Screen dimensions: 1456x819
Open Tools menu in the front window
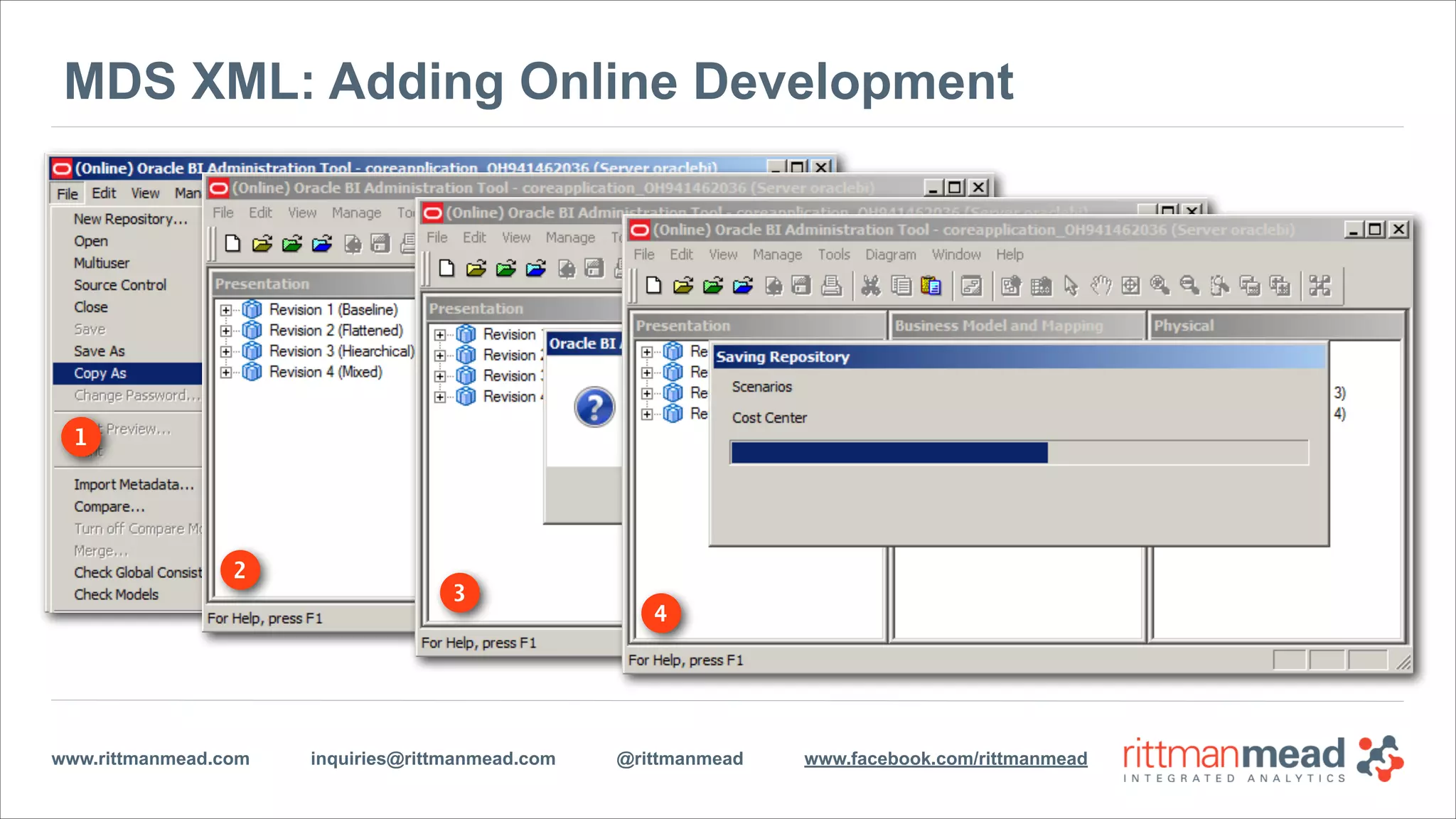(x=834, y=255)
